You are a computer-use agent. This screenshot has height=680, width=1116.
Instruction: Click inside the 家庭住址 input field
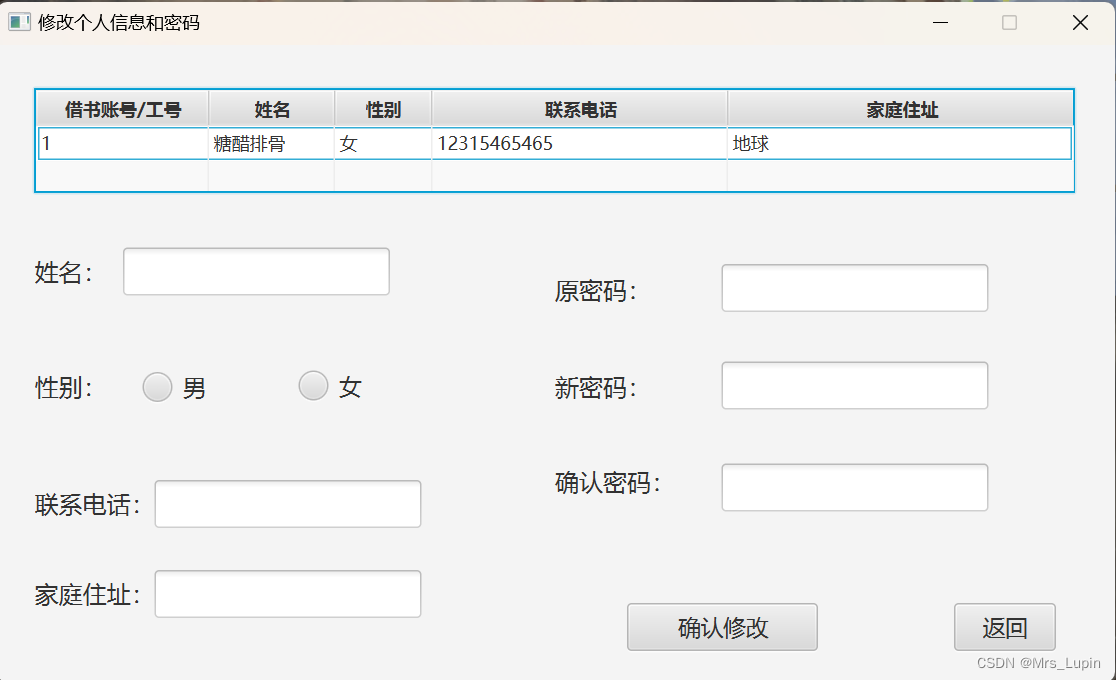point(287,593)
